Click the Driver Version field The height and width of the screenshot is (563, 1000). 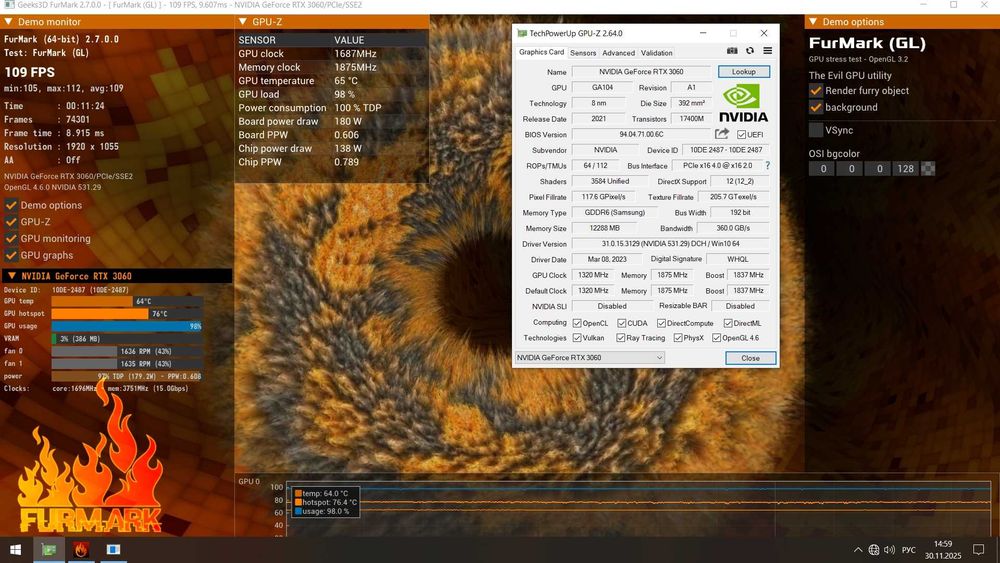pos(670,244)
